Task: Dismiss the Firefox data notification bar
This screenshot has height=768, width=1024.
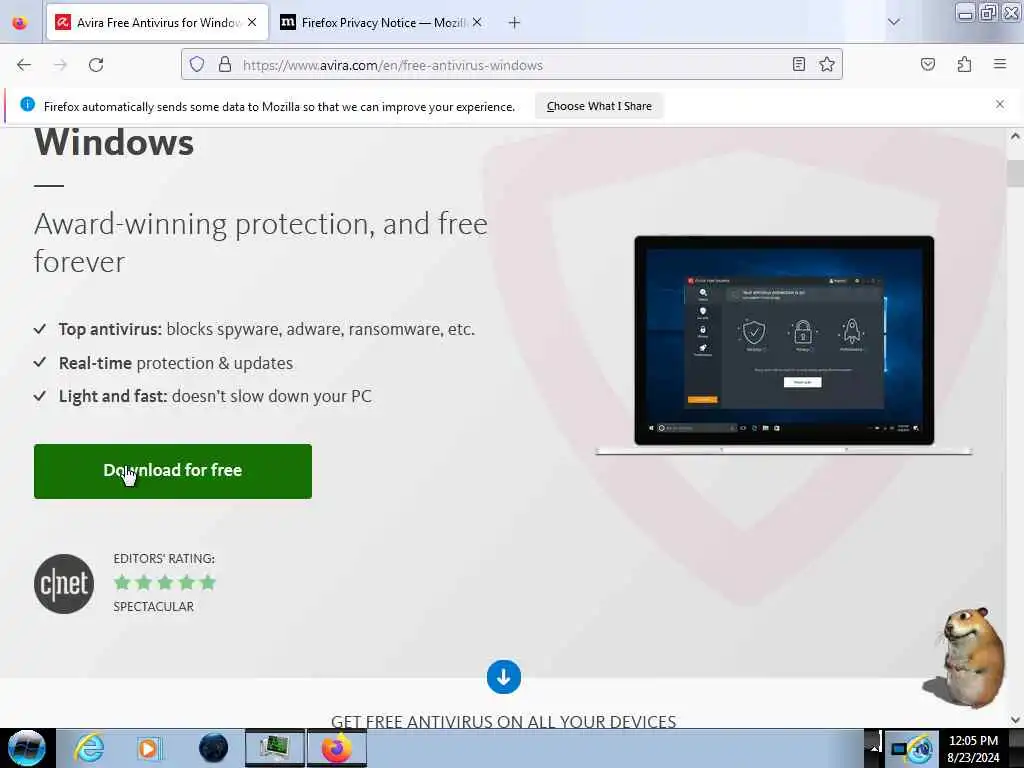Action: [999, 104]
